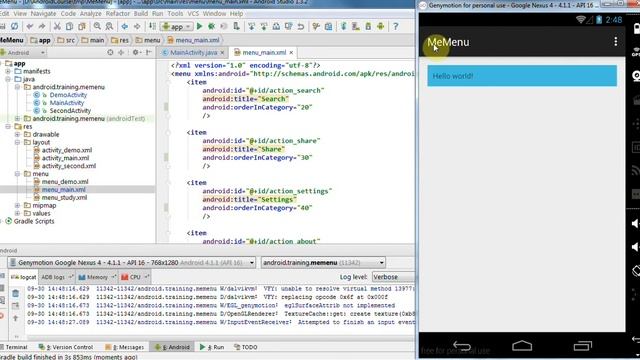Click the logcat up arrow icon
Screen dimensions: 640x360
(16, 318)
